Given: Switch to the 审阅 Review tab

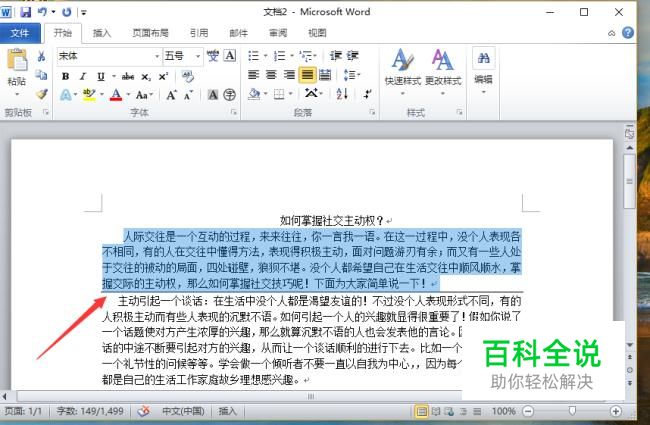Looking at the screenshot, I should pos(278,33).
